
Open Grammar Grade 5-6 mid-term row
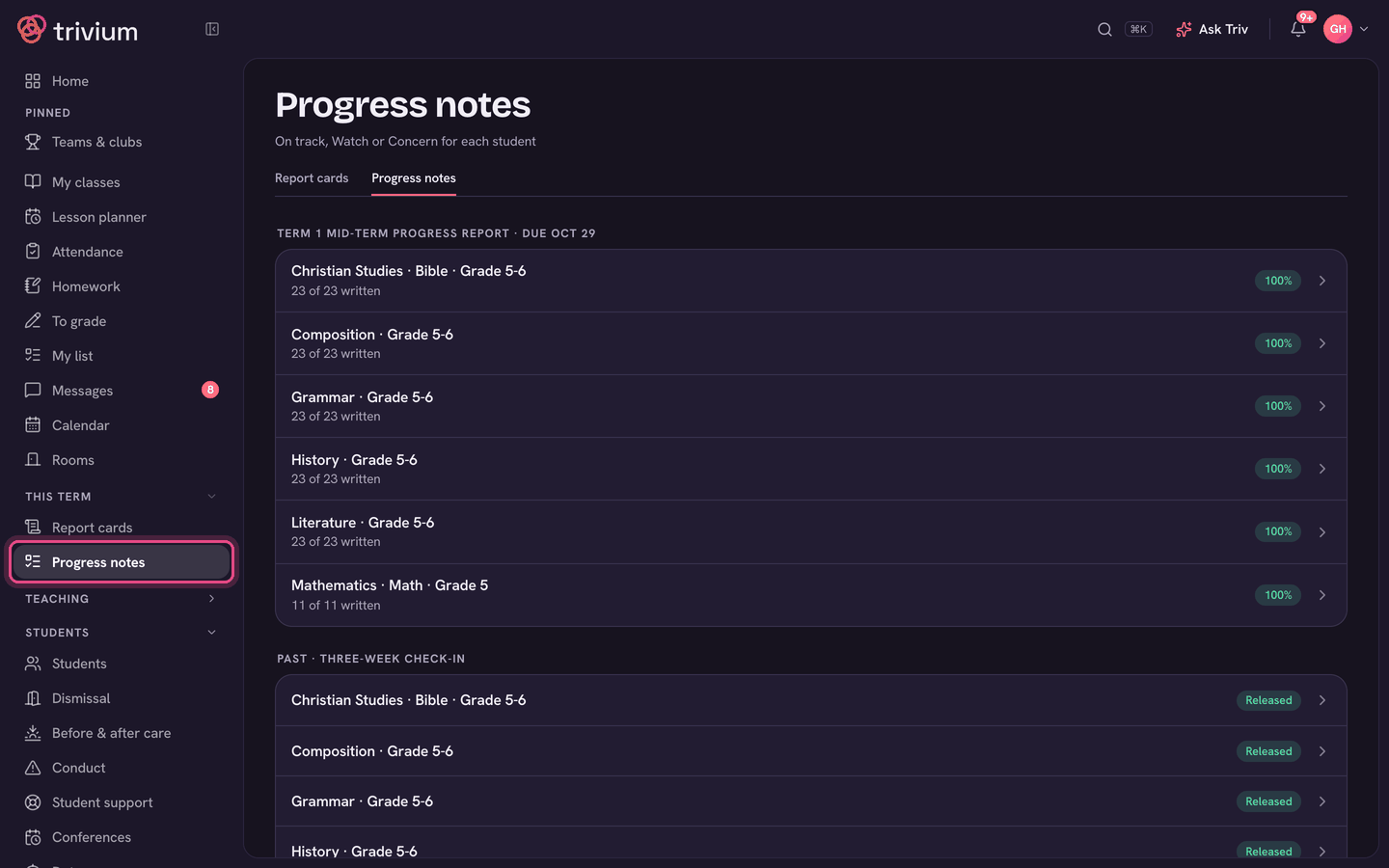point(810,406)
